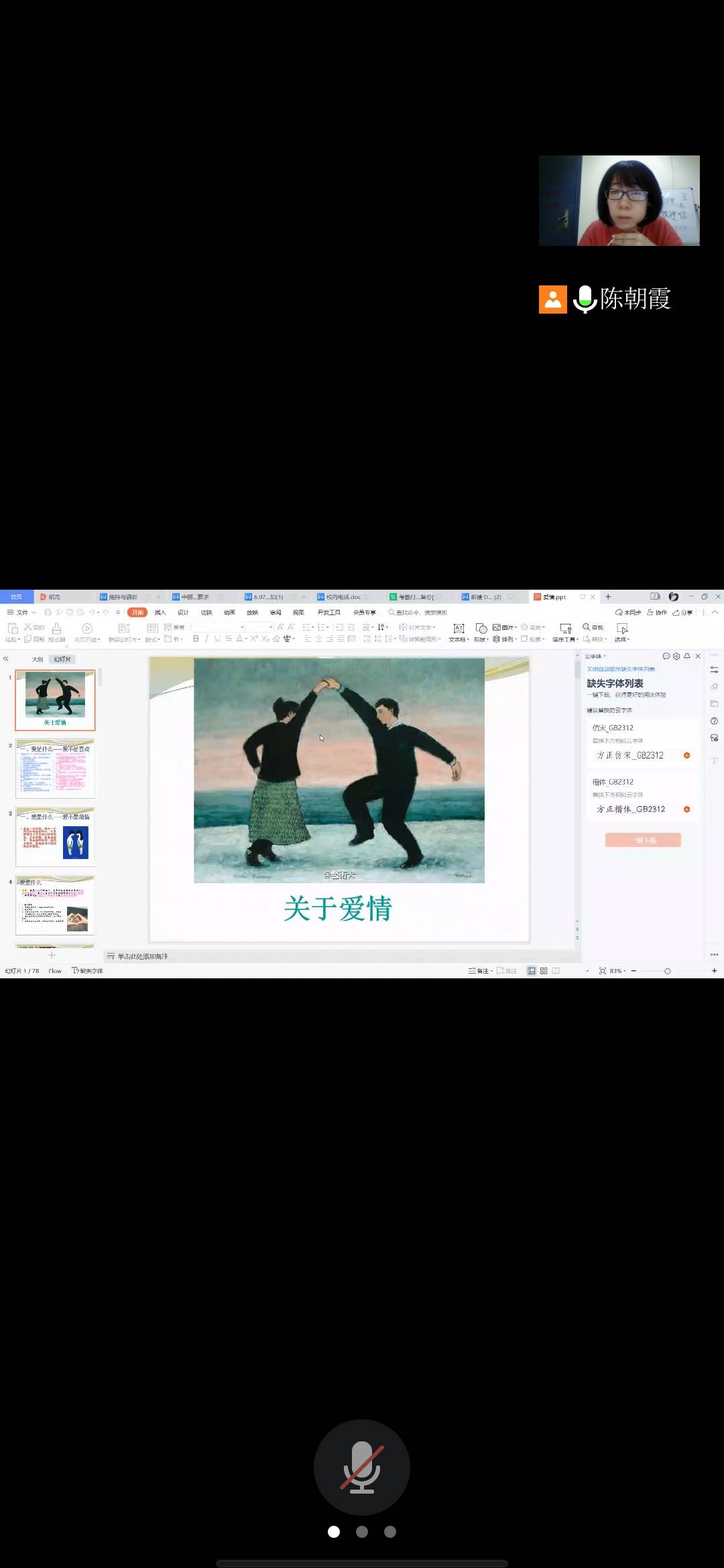Expand the font name combo box

click(x=242, y=627)
